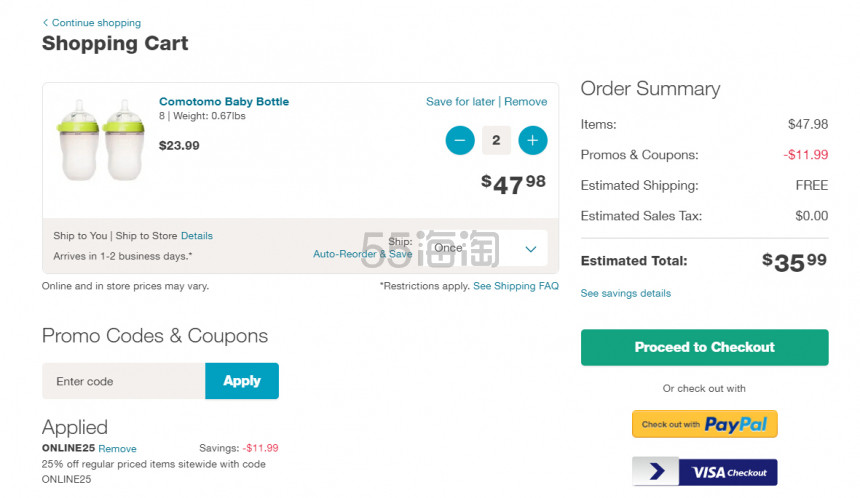Expand the Ship frequency dropdown showing Once

(485, 248)
